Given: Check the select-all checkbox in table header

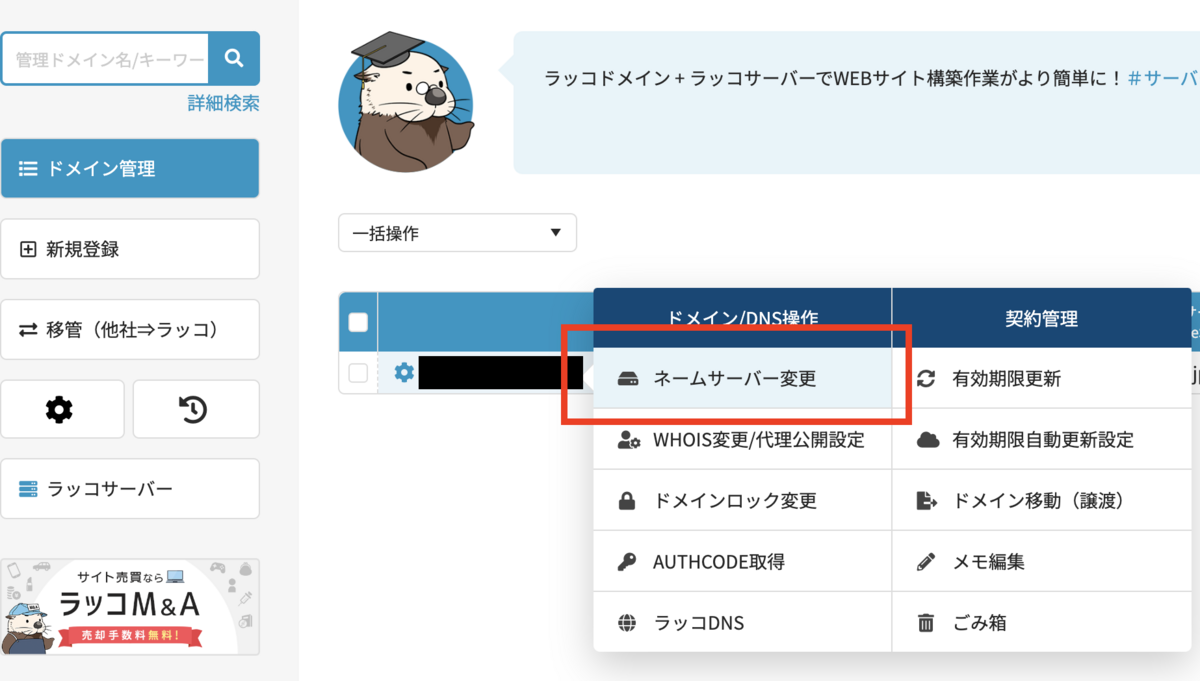Looking at the screenshot, I should coord(357,322).
